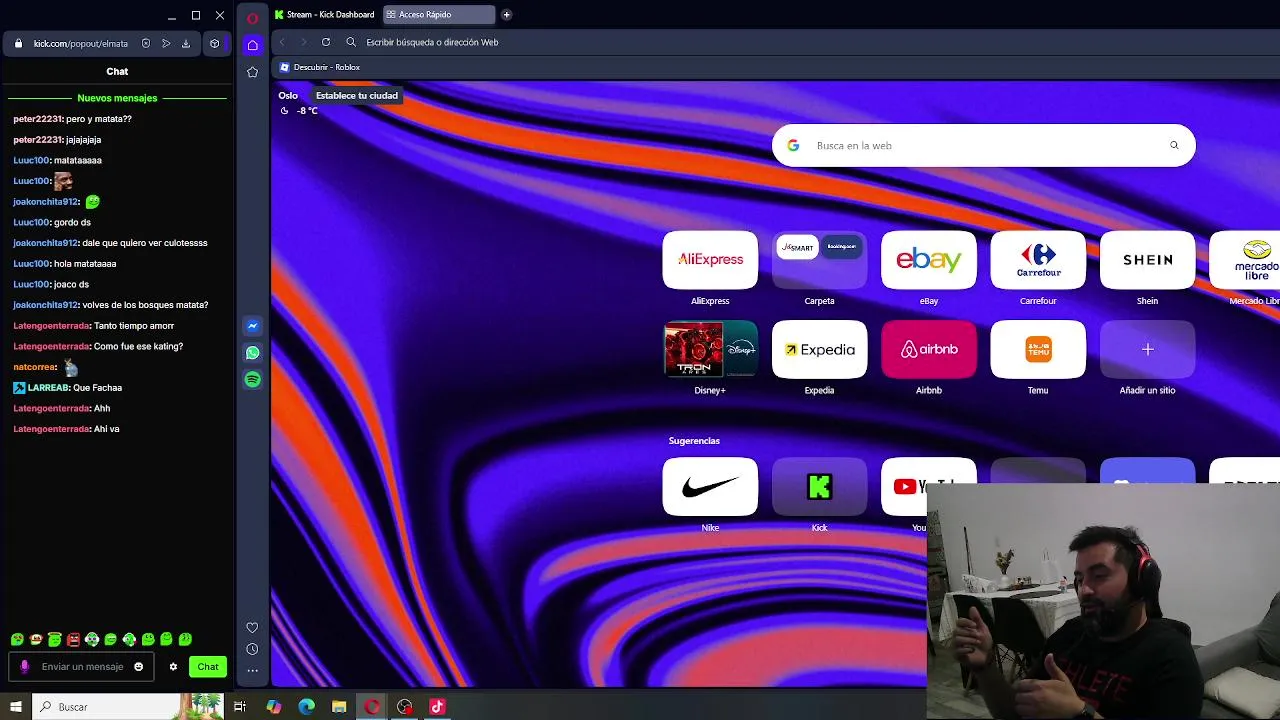Open bookmarks heart icon in sidebar
This screenshot has height=720, width=1280.
pos(252,628)
